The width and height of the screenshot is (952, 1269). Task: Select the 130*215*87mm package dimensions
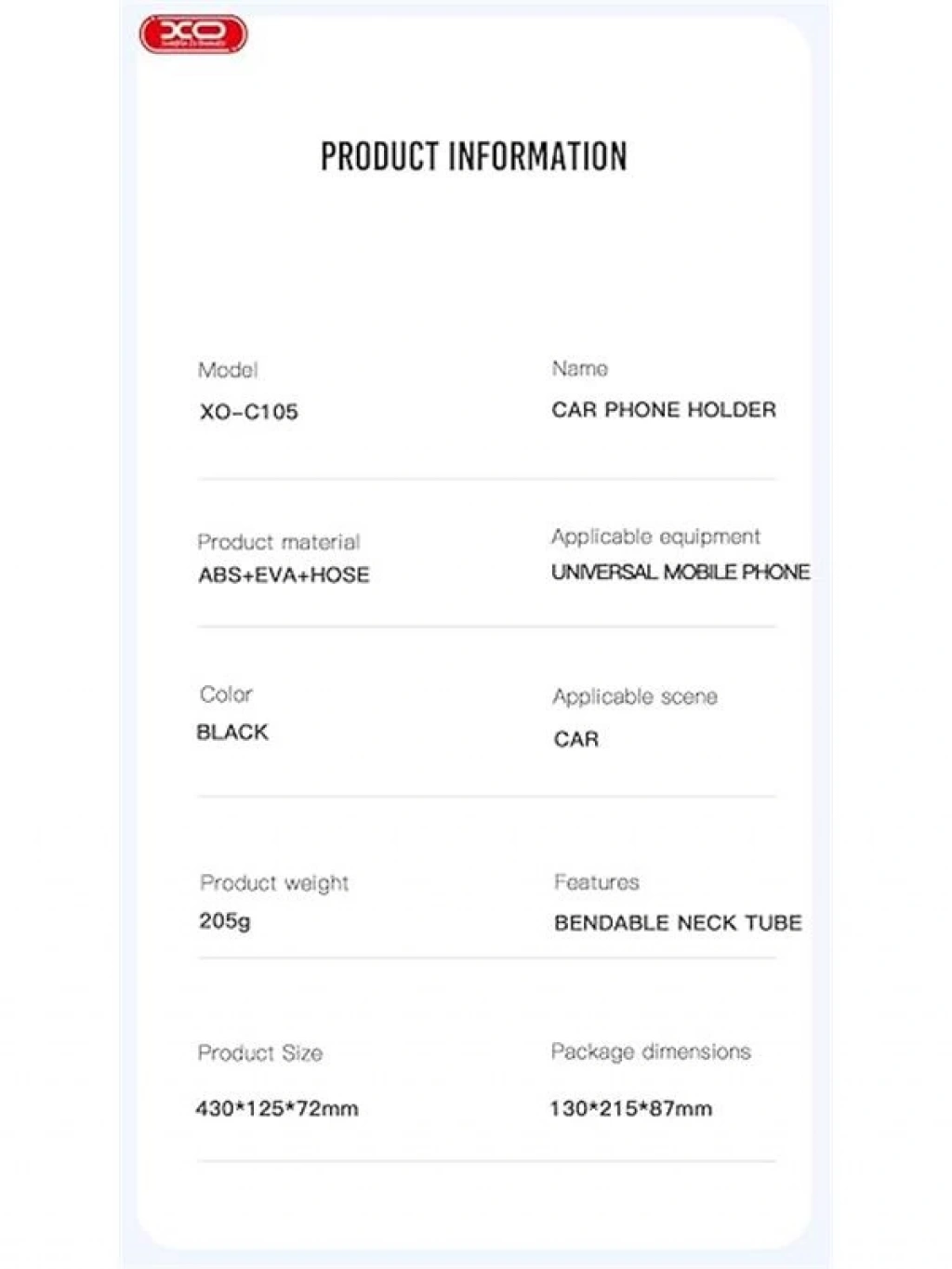click(631, 1108)
